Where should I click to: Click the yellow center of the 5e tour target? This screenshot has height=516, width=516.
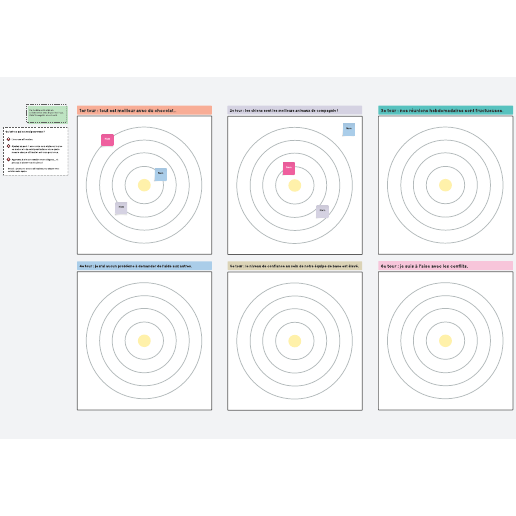coord(295,341)
